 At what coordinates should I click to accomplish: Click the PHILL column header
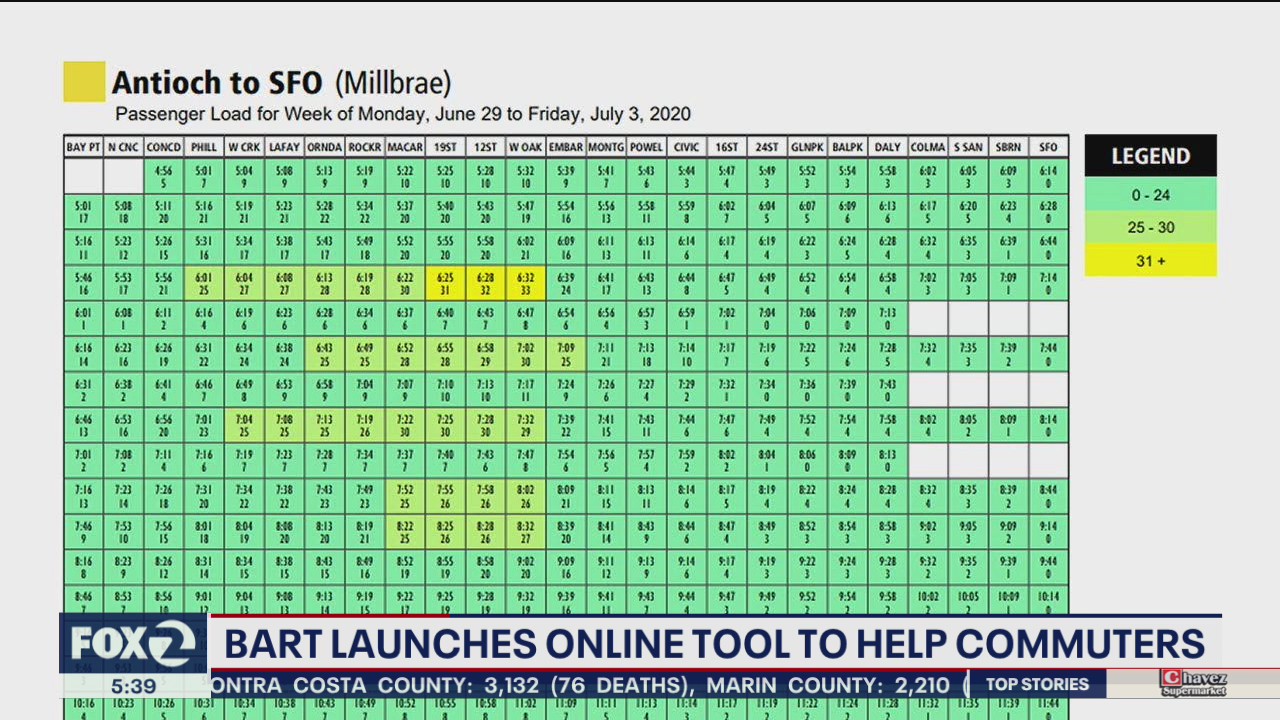pos(204,147)
